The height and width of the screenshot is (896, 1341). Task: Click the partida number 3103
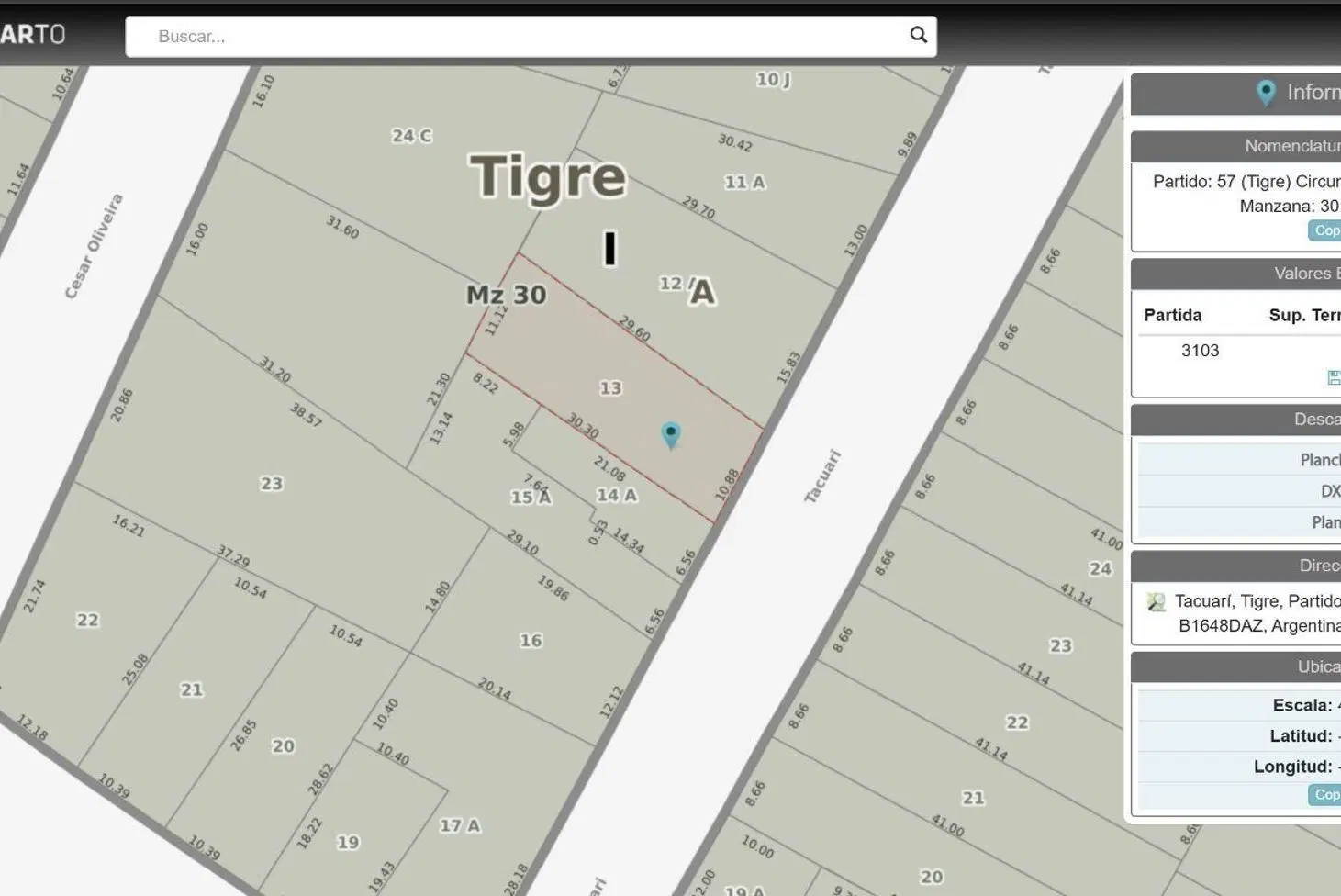pyautogui.click(x=1200, y=350)
